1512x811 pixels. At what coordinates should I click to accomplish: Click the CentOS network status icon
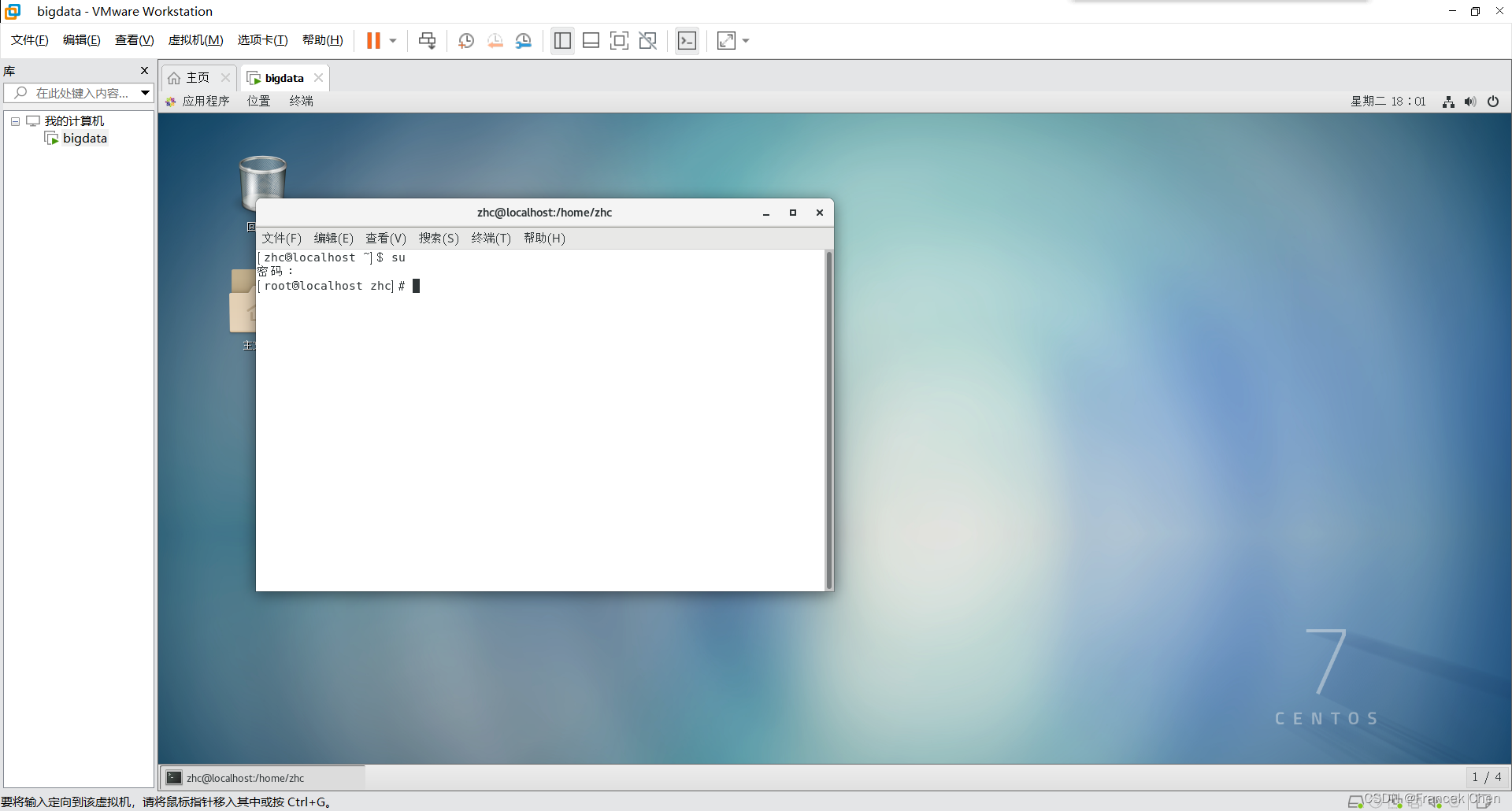1448,101
